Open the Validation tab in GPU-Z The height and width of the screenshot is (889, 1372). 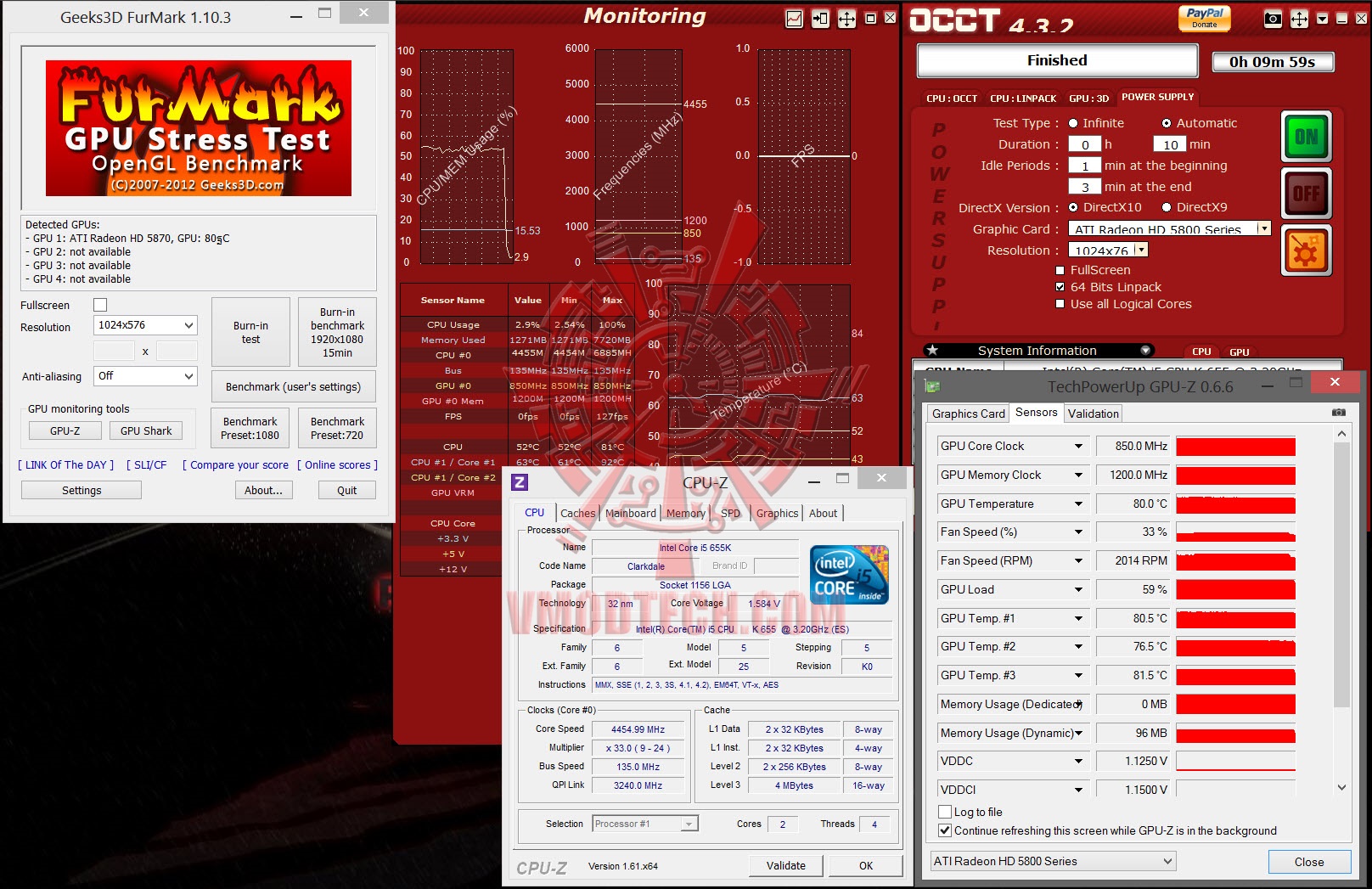click(1094, 414)
